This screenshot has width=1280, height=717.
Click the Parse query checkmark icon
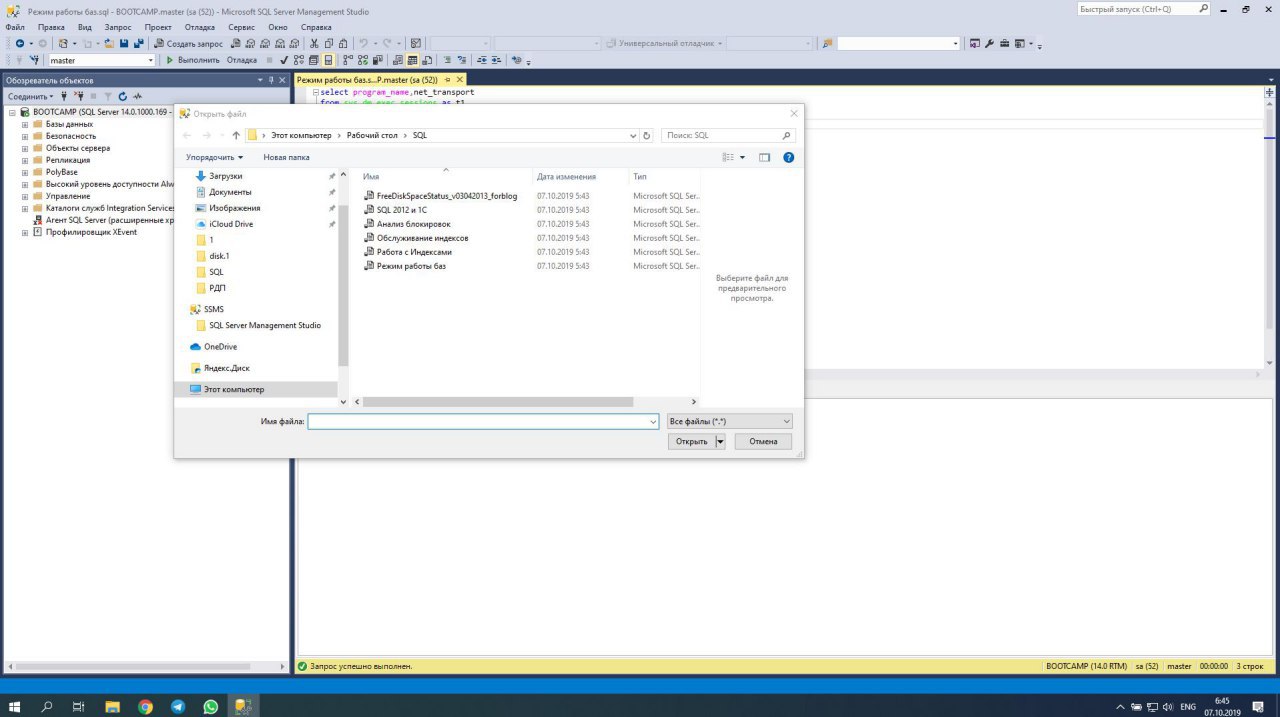(284, 60)
